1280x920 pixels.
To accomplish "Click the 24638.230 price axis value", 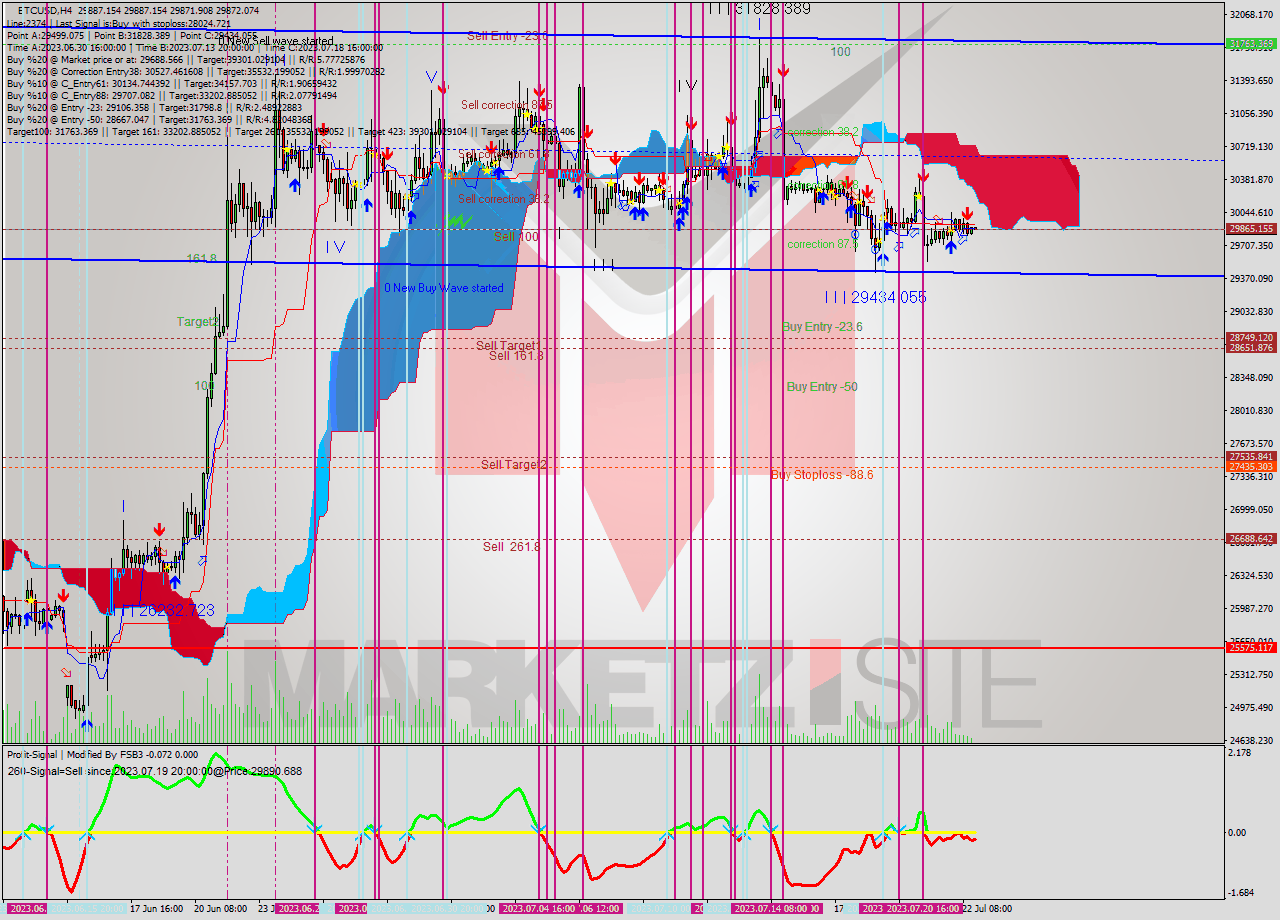I will (x=1252, y=741).
